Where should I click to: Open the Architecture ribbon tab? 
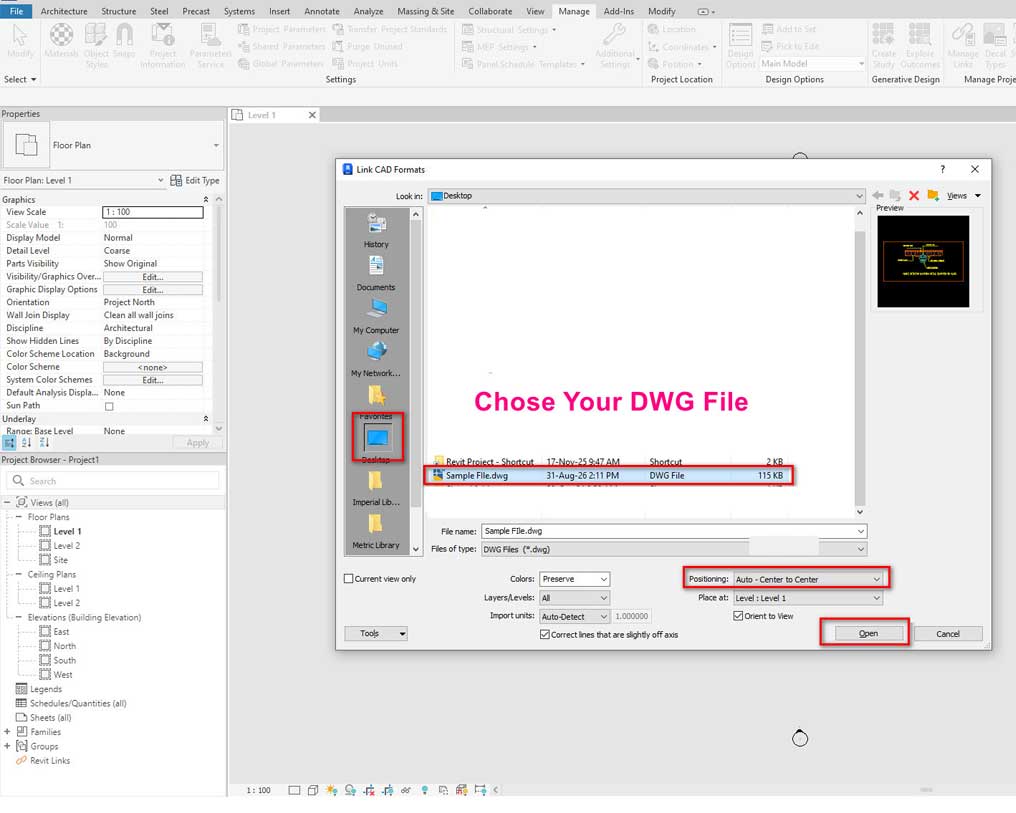click(x=64, y=11)
